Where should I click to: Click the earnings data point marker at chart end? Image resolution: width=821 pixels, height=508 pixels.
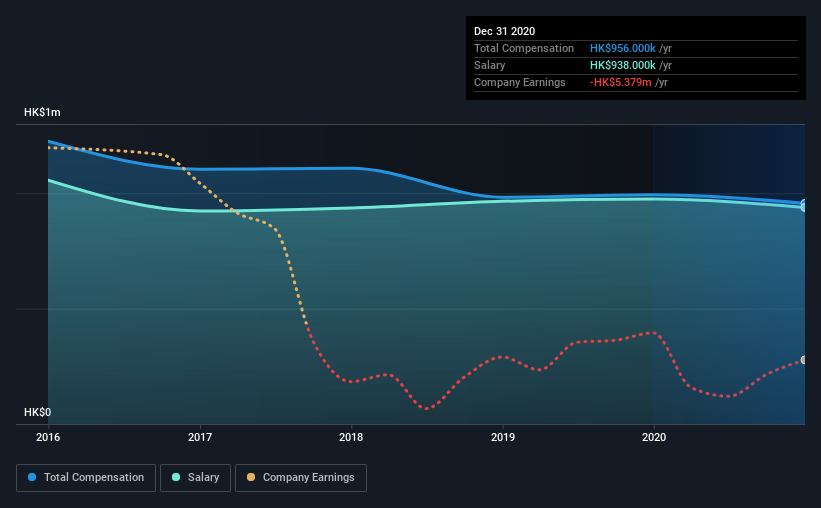coord(803,360)
